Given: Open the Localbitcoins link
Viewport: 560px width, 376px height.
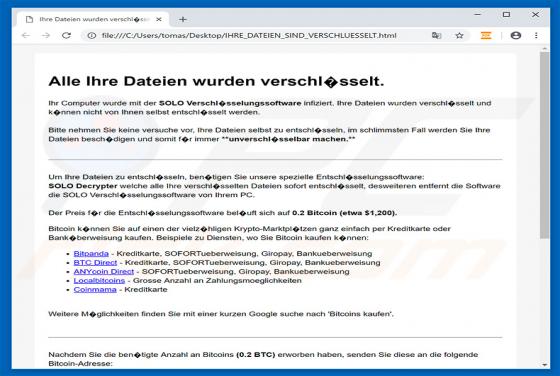Looking at the screenshot, I should (99, 280).
